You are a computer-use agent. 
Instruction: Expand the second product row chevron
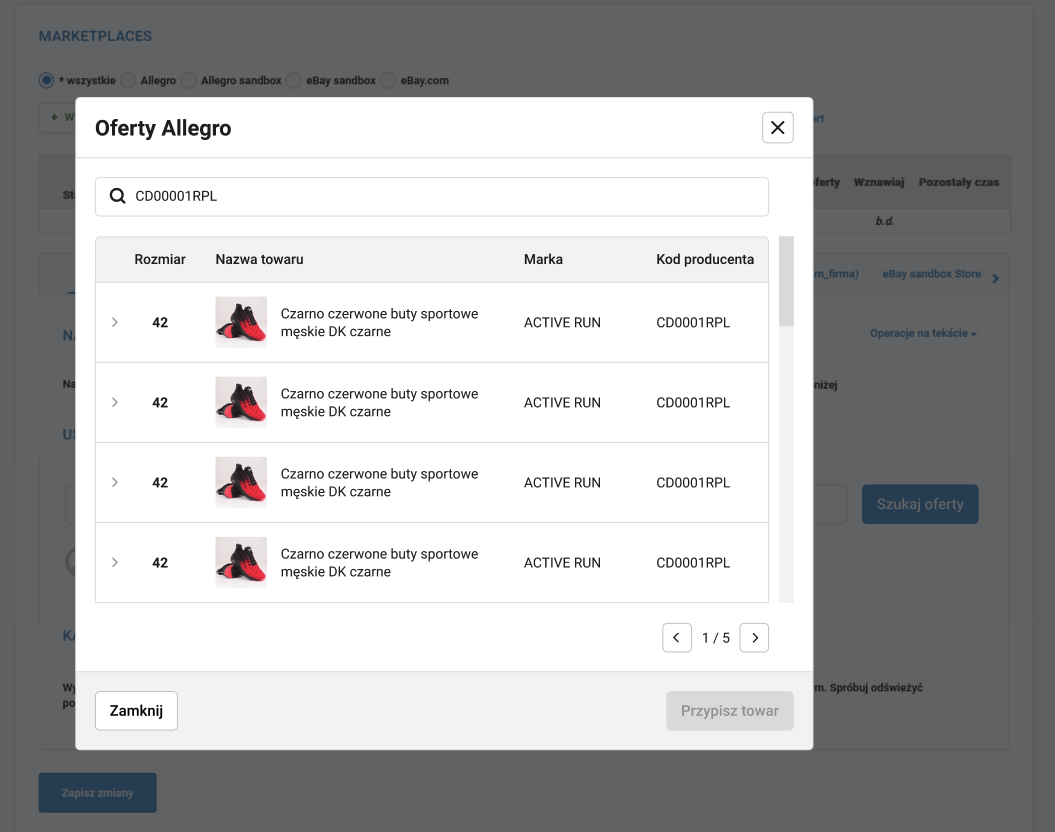pos(115,402)
